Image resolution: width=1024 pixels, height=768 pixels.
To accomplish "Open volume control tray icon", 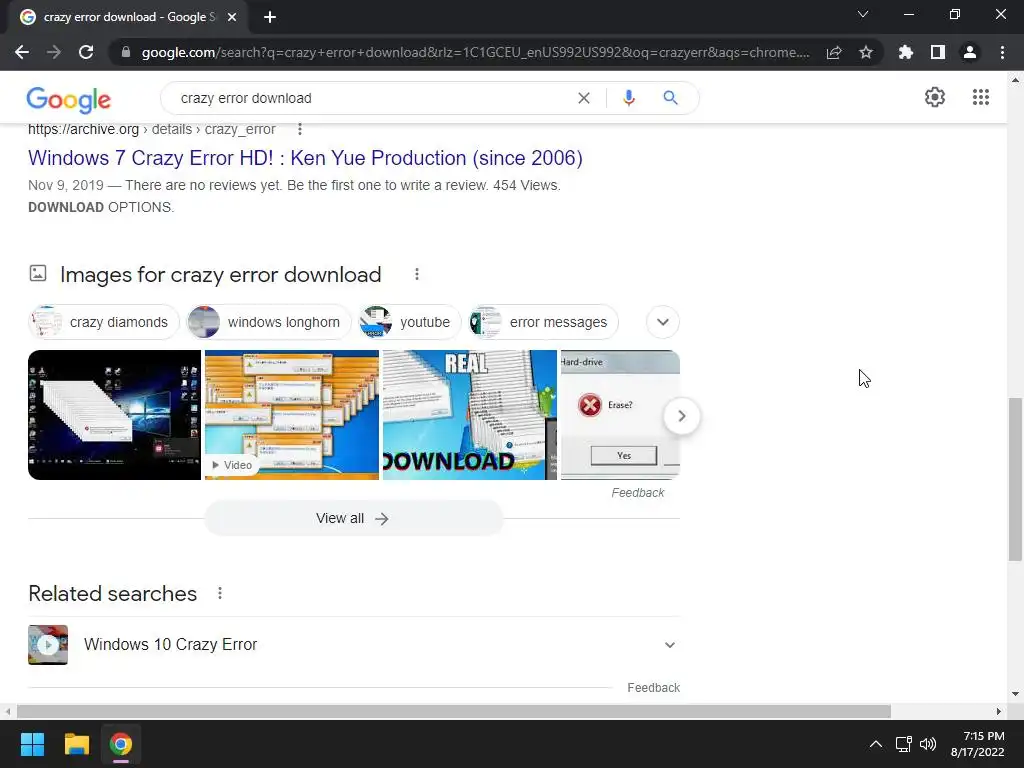I will (x=927, y=744).
